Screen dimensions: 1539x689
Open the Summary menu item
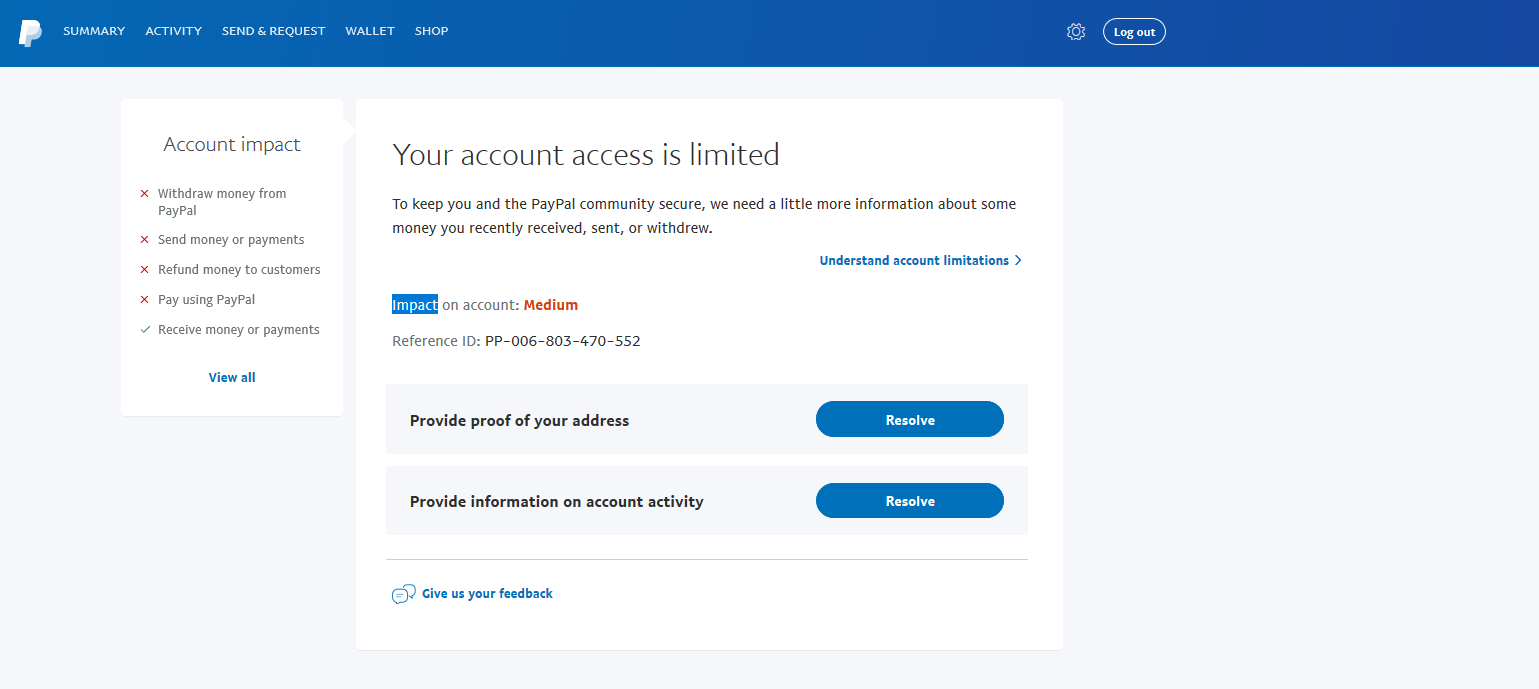(x=94, y=31)
